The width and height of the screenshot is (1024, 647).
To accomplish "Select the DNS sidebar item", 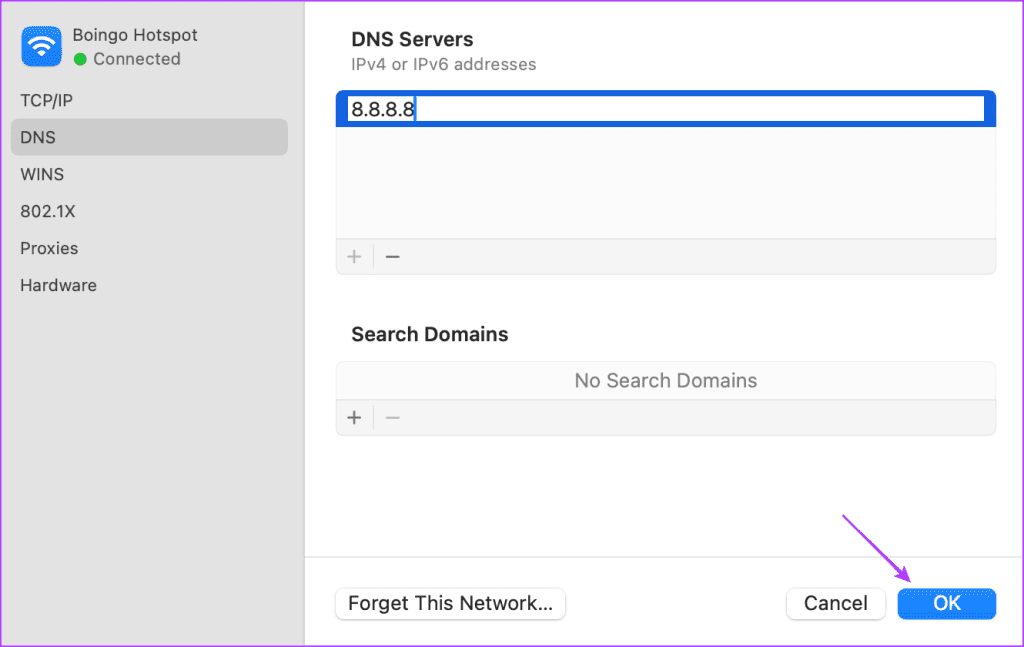I will click(38, 137).
